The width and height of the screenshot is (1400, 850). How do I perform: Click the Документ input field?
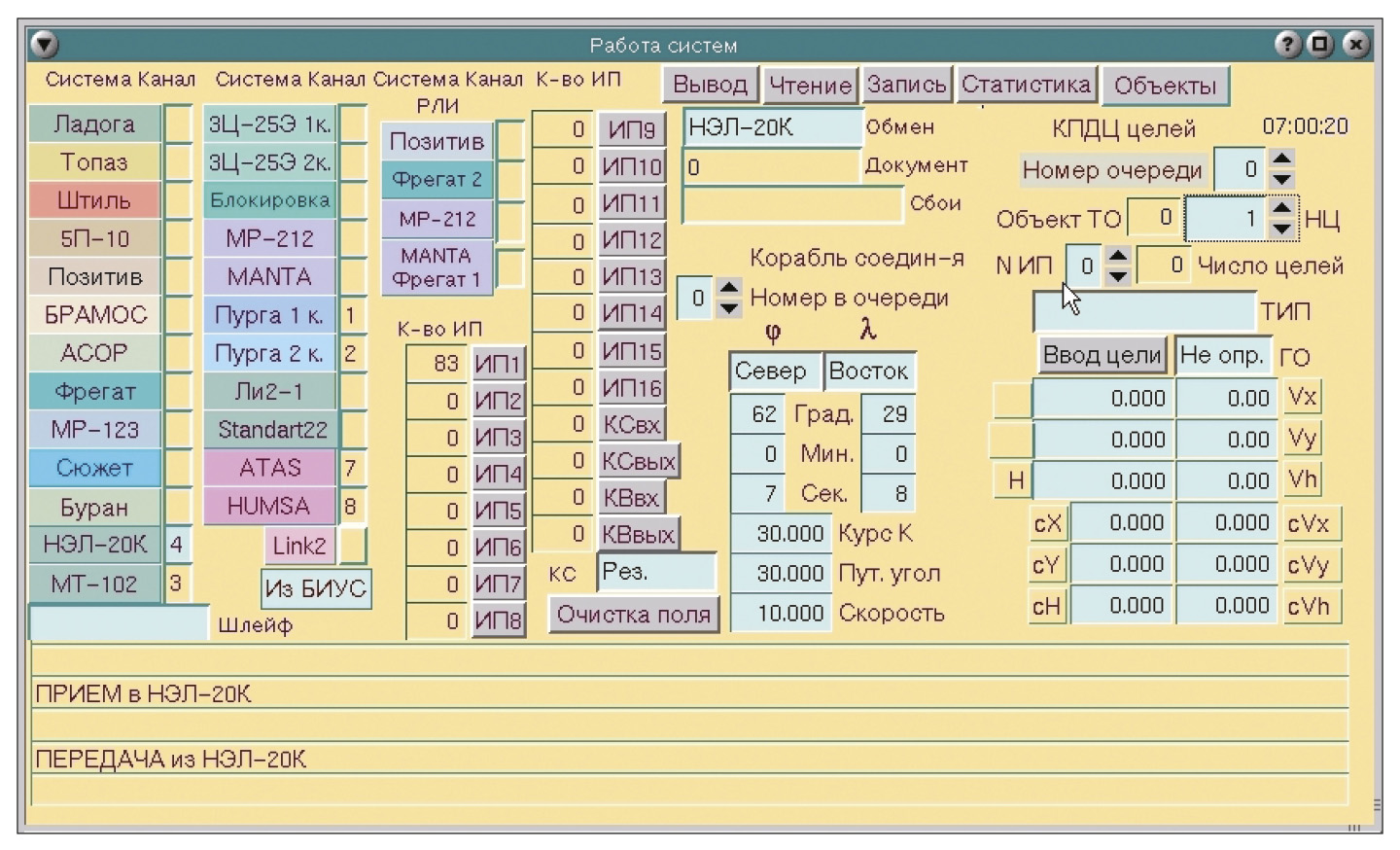tap(773, 166)
